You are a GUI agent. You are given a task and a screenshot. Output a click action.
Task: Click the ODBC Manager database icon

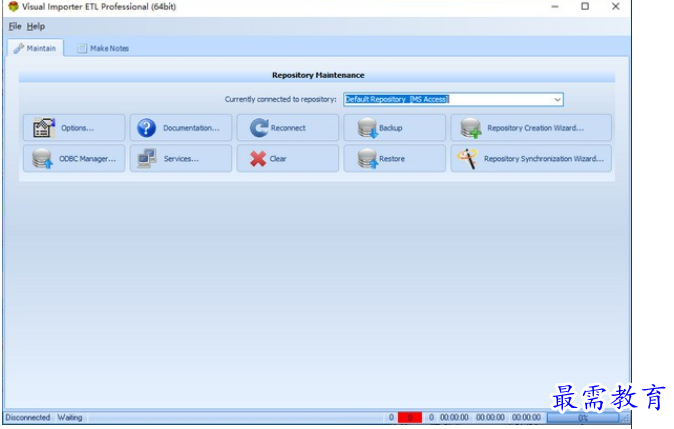[43, 159]
